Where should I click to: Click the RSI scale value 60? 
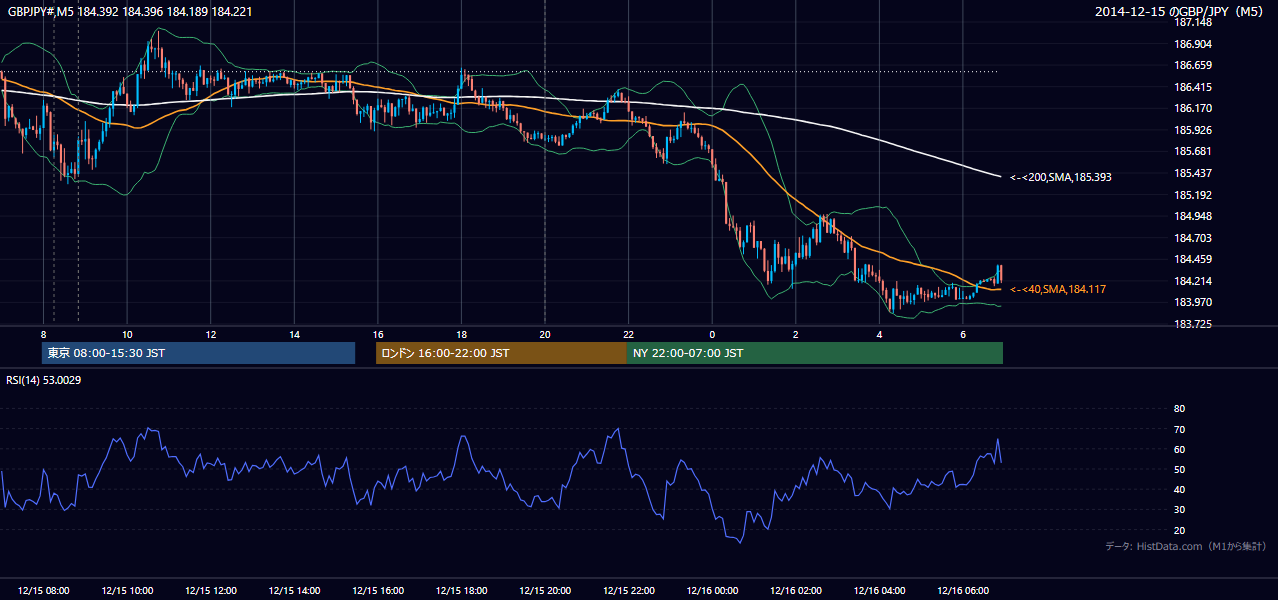coord(1179,449)
